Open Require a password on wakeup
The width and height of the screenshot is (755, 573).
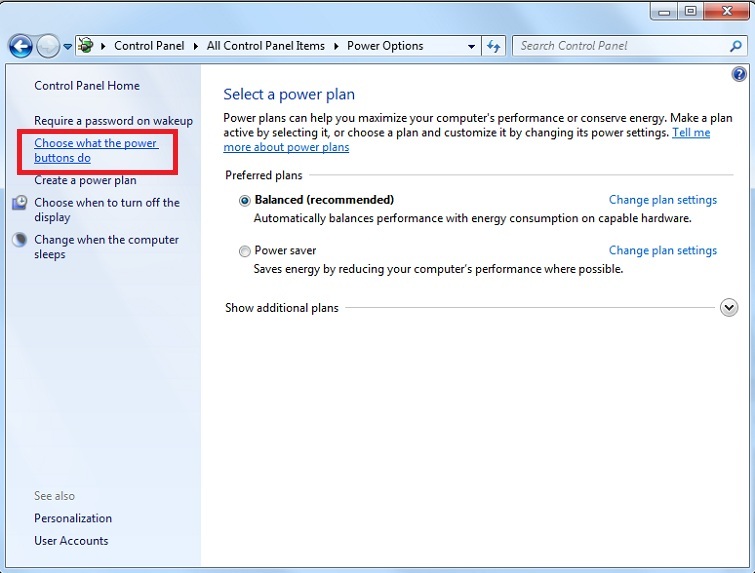[113, 121]
